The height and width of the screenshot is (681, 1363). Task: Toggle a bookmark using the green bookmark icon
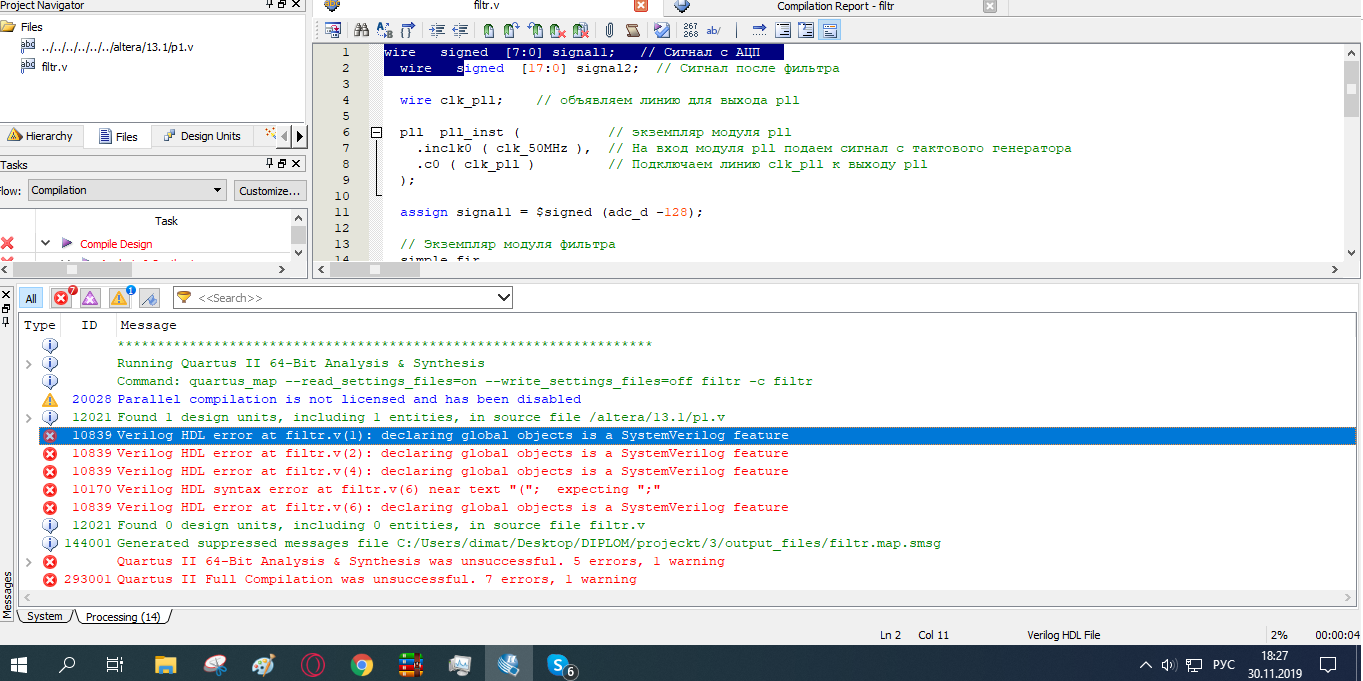click(x=488, y=30)
